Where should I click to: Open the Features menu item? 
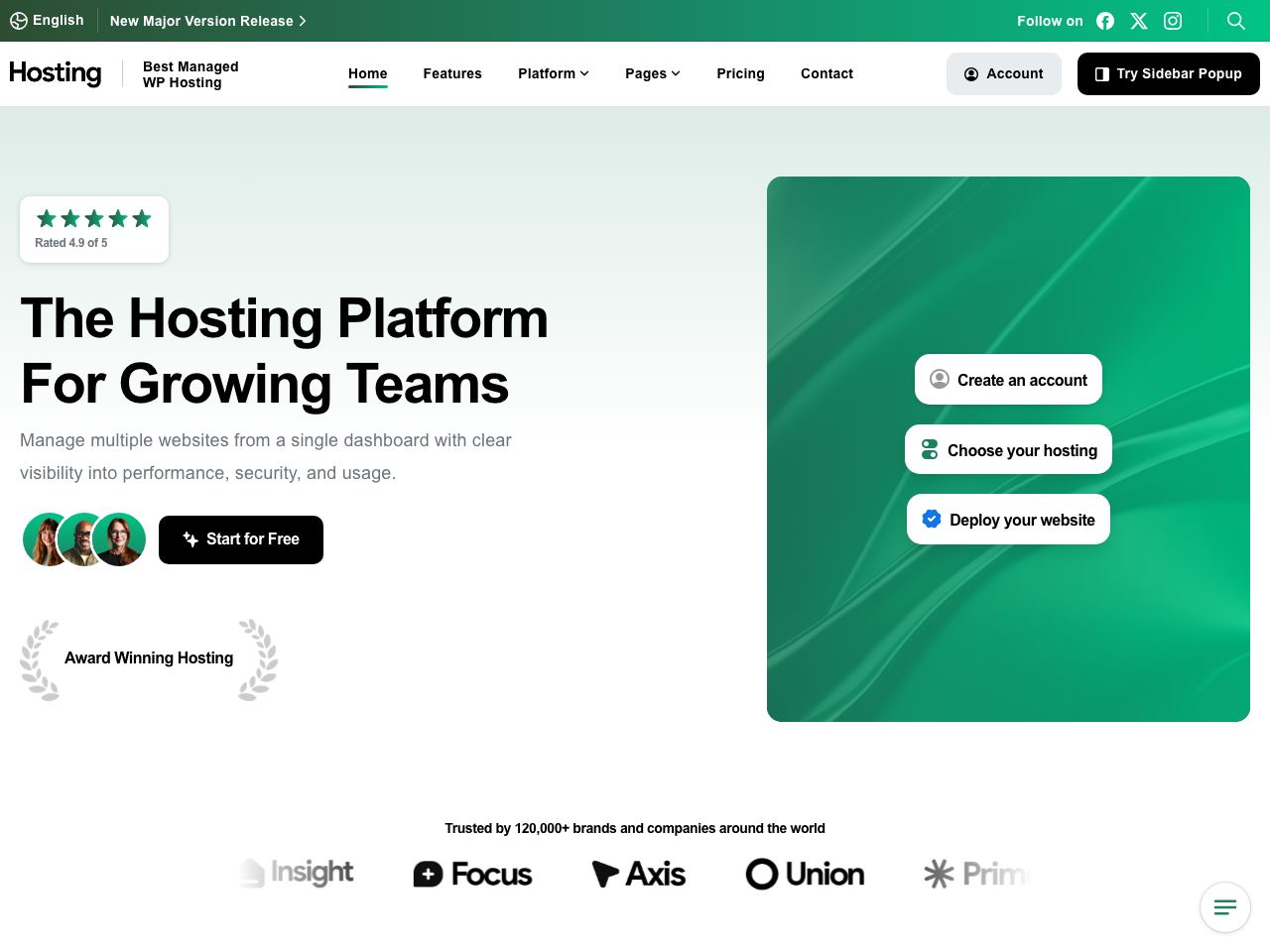click(452, 73)
